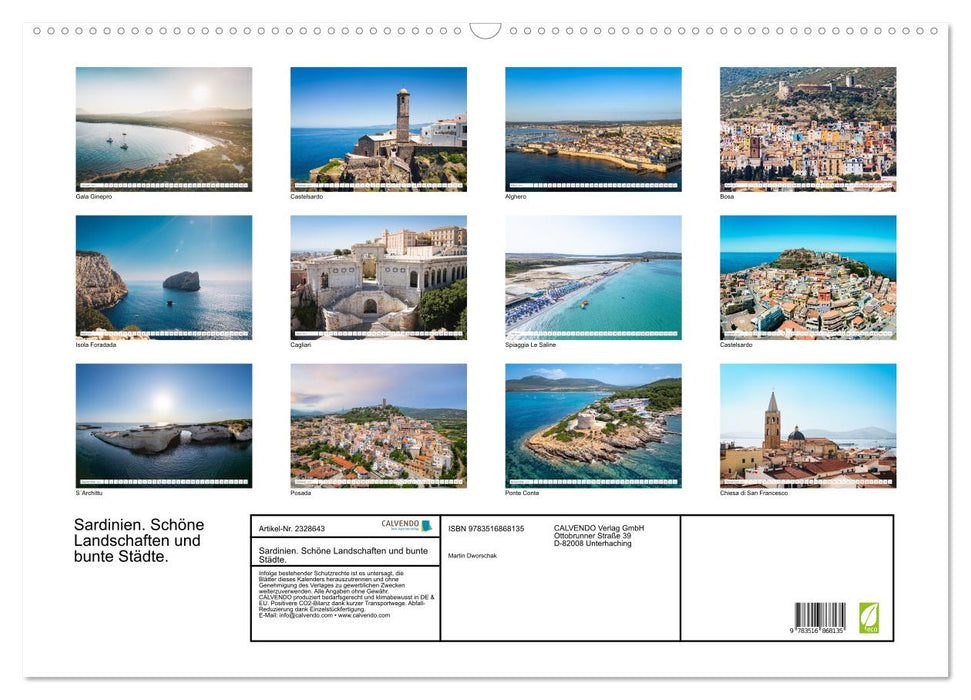This screenshot has width=971, height=700.
Task: Click the large calendar title at bottom left
Action: click(139, 540)
